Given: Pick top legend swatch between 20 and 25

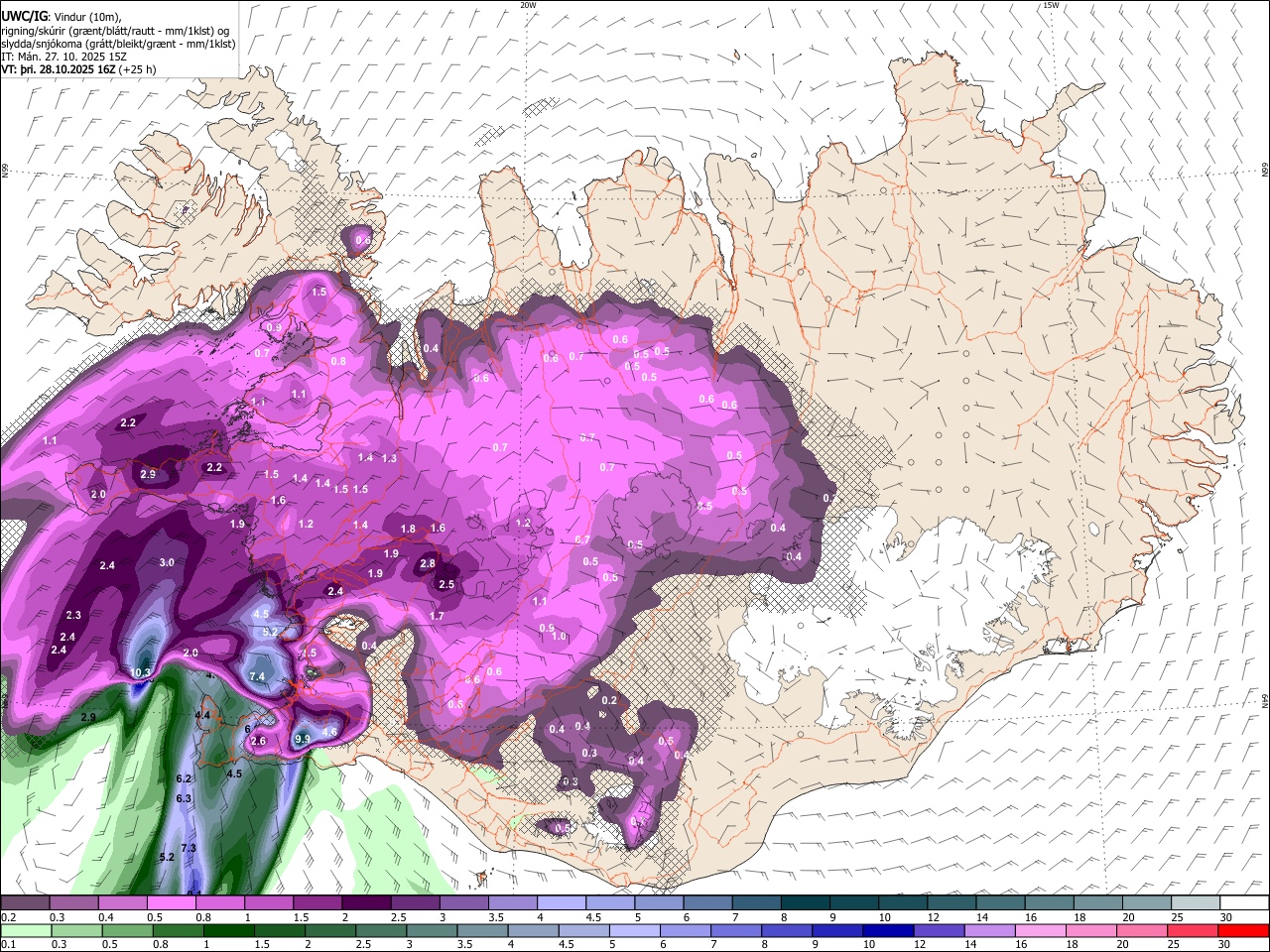Looking at the screenshot, I should (x=1147, y=902).
